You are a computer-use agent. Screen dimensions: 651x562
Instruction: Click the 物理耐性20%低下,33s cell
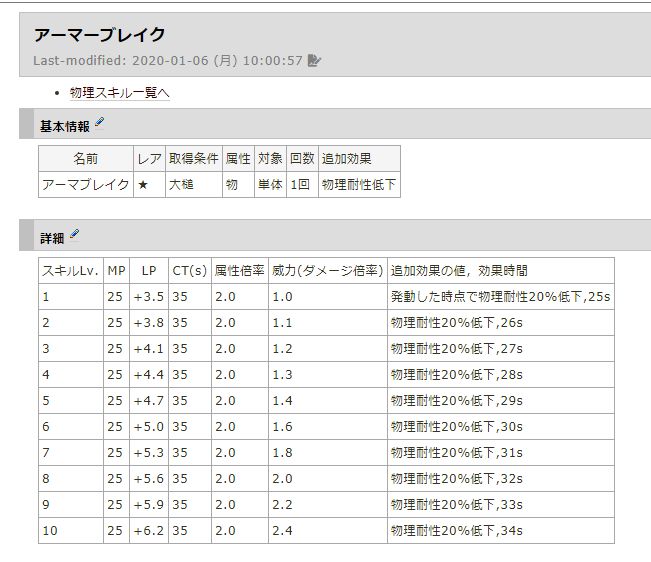tap(501, 505)
